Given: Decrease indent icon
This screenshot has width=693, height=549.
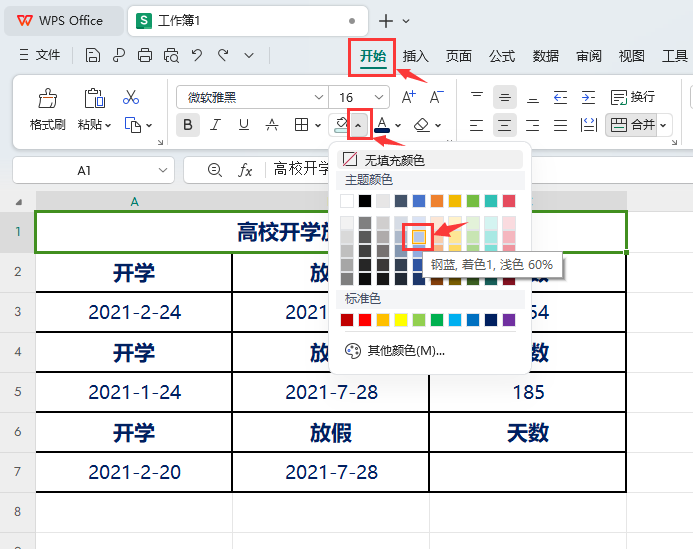Looking at the screenshot, I should [560, 97].
